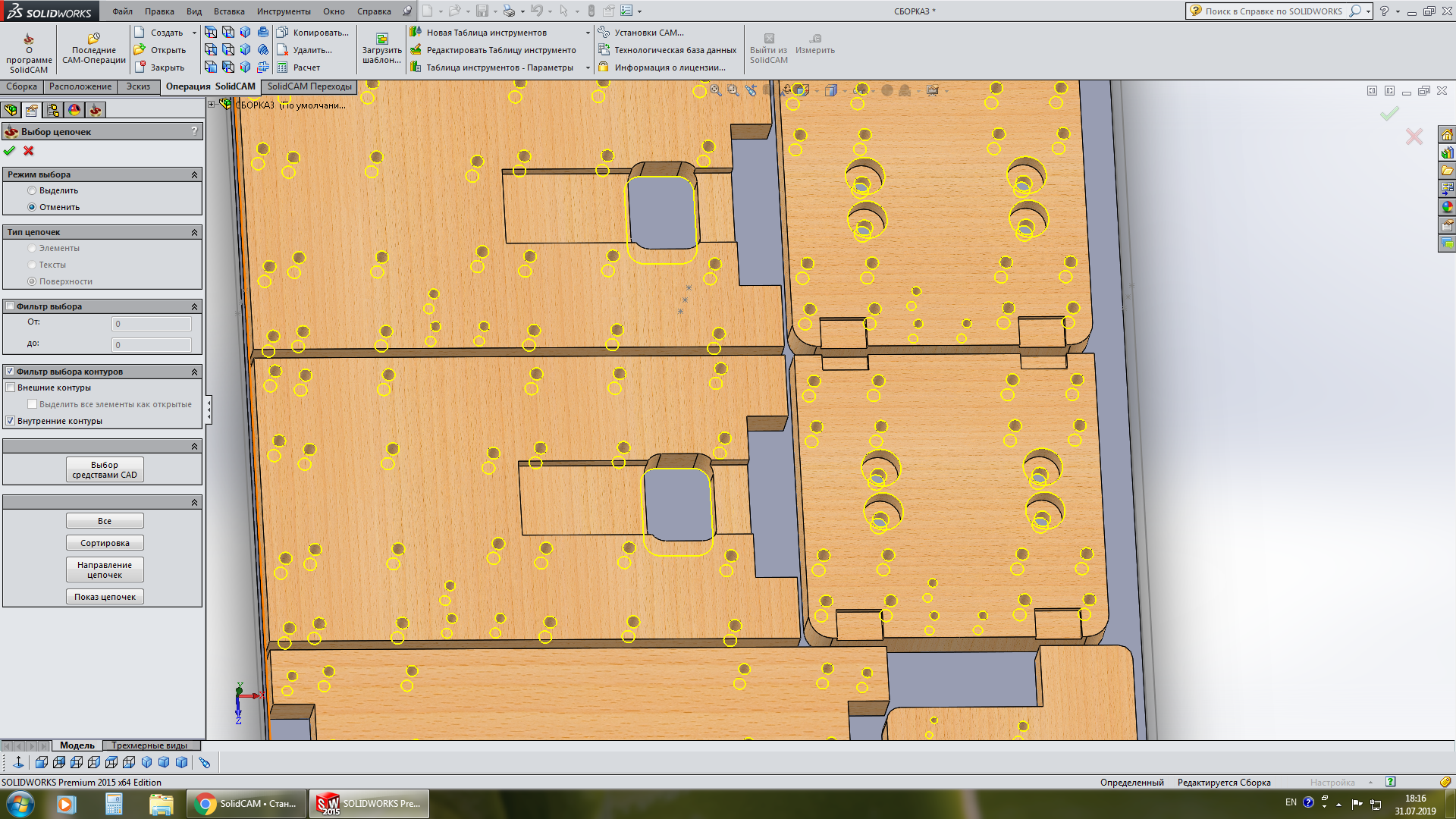Open 'Новая Таблица инструментов' tool
1456x819 pixels.
tap(416, 33)
